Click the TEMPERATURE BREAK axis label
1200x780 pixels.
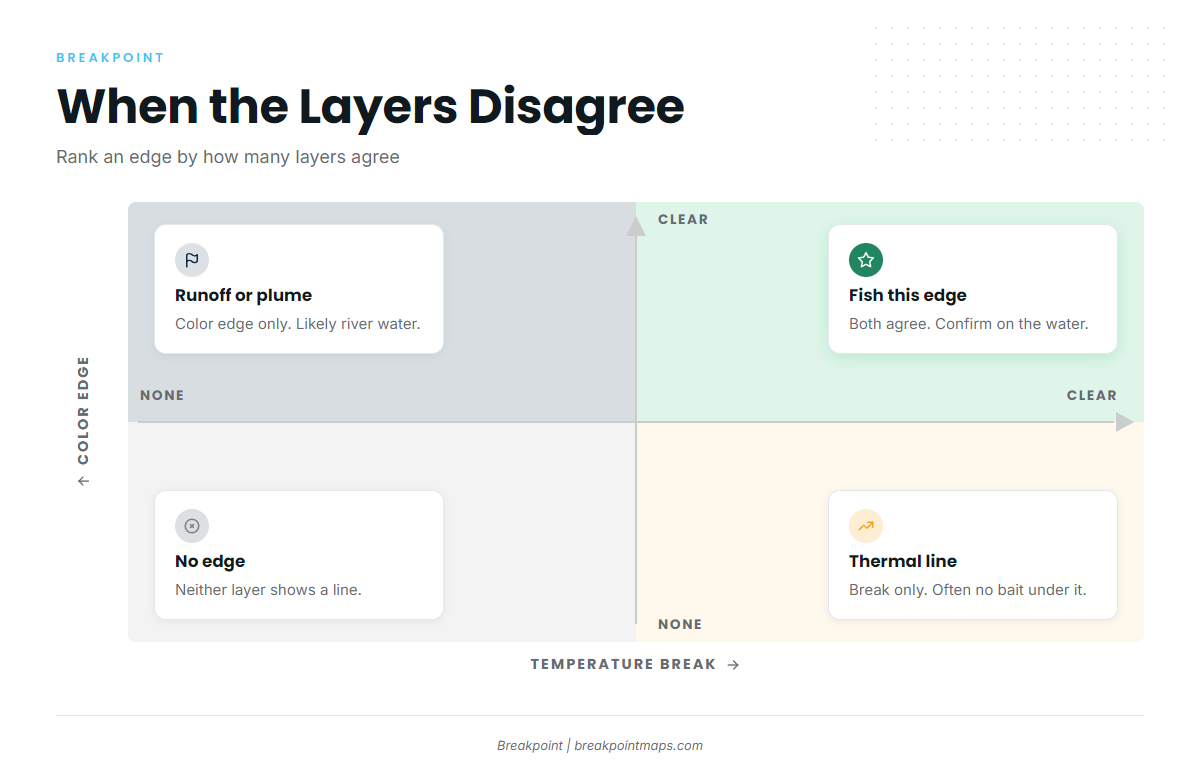coord(623,664)
